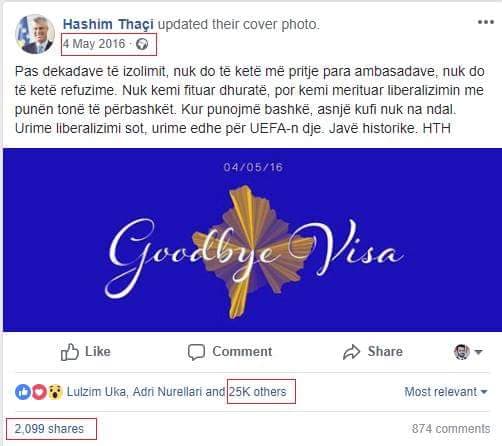Viewport: 502px width, 446px height.
Task: Open the 2,099 shares list
Action: 49,429
